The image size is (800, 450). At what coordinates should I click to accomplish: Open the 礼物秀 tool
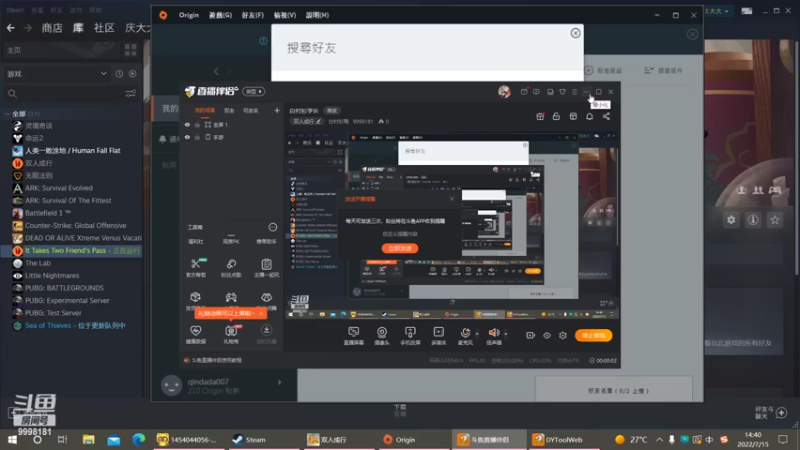coord(231,334)
